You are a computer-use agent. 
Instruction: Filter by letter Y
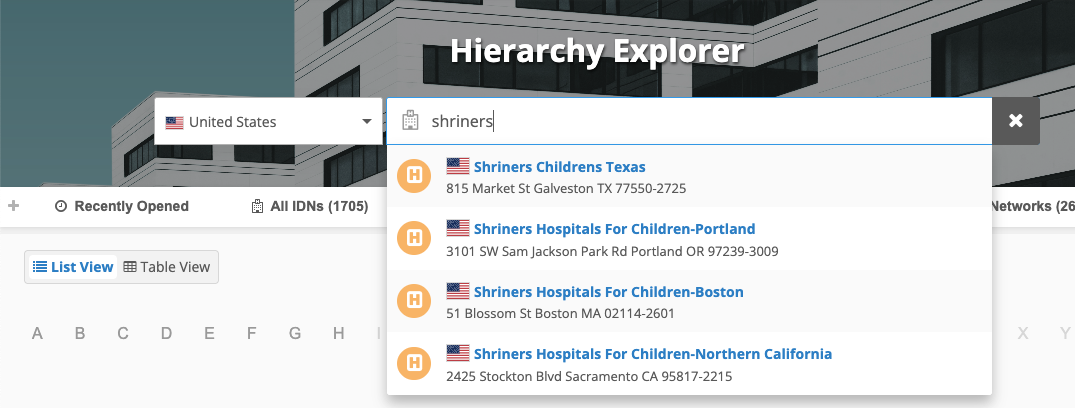pos(1065,334)
